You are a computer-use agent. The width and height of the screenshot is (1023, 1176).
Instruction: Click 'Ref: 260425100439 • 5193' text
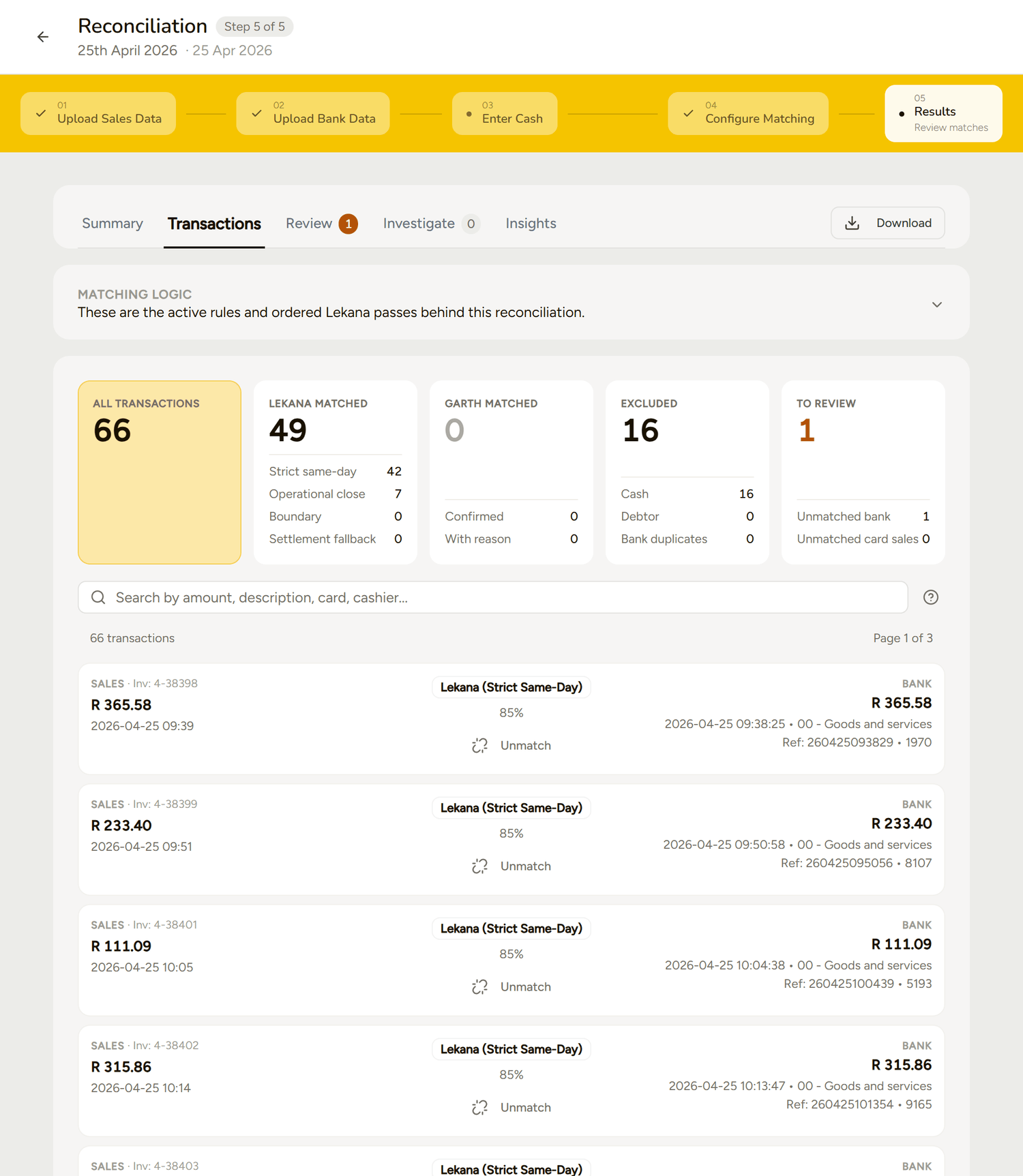point(858,984)
